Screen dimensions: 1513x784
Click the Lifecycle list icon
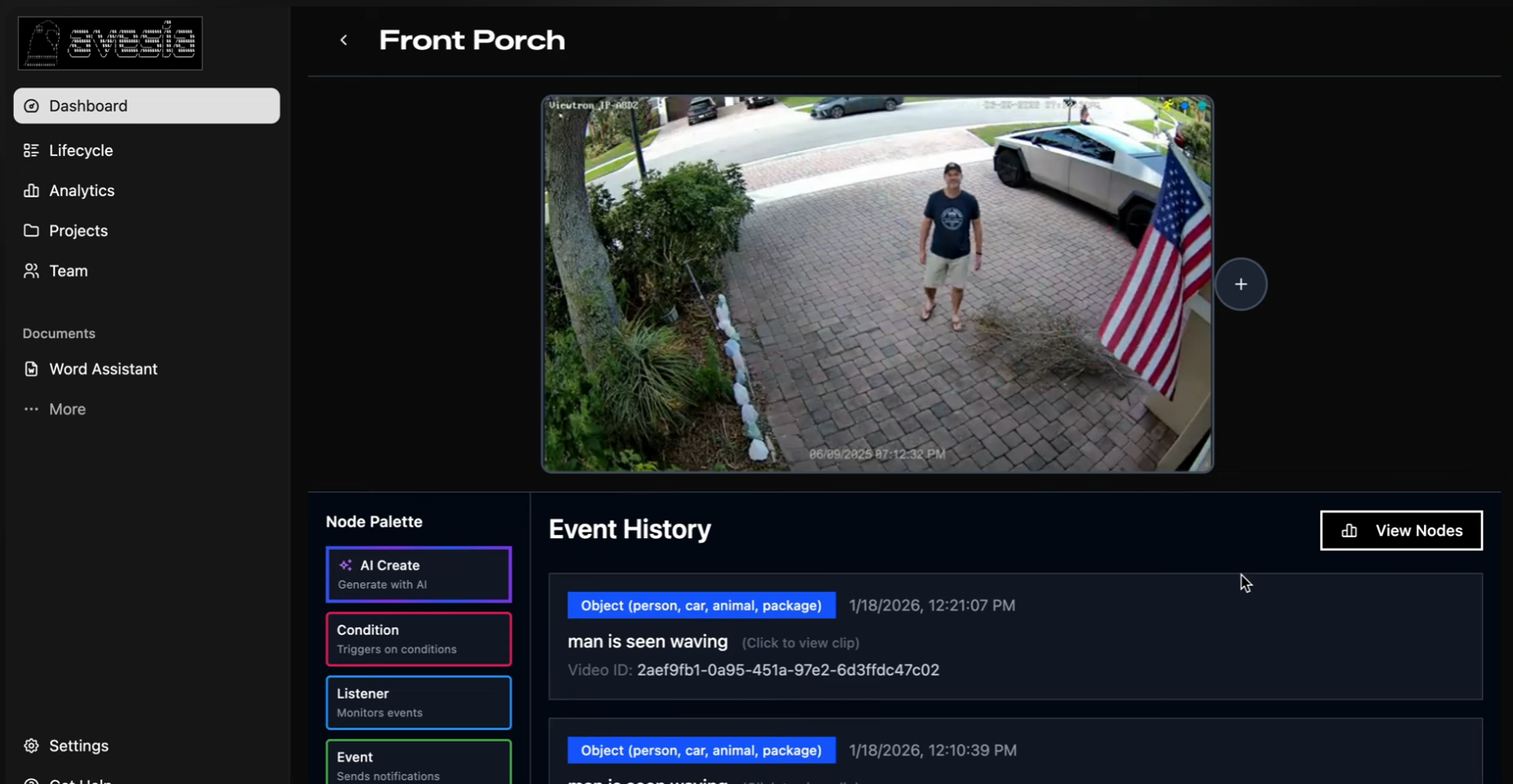(x=31, y=150)
